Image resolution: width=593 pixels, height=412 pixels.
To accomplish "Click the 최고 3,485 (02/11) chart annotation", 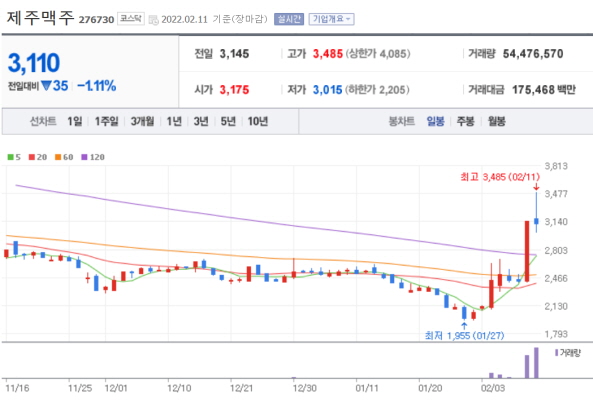I will (500, 177).
